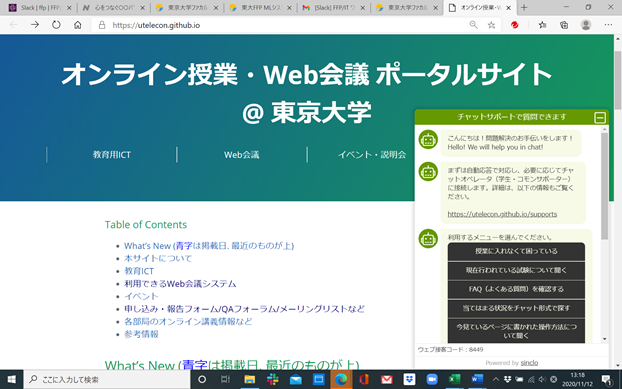Screen dimensions: 622x389
Task: Click the page scrollbar thumb
Action: point(618,80)
